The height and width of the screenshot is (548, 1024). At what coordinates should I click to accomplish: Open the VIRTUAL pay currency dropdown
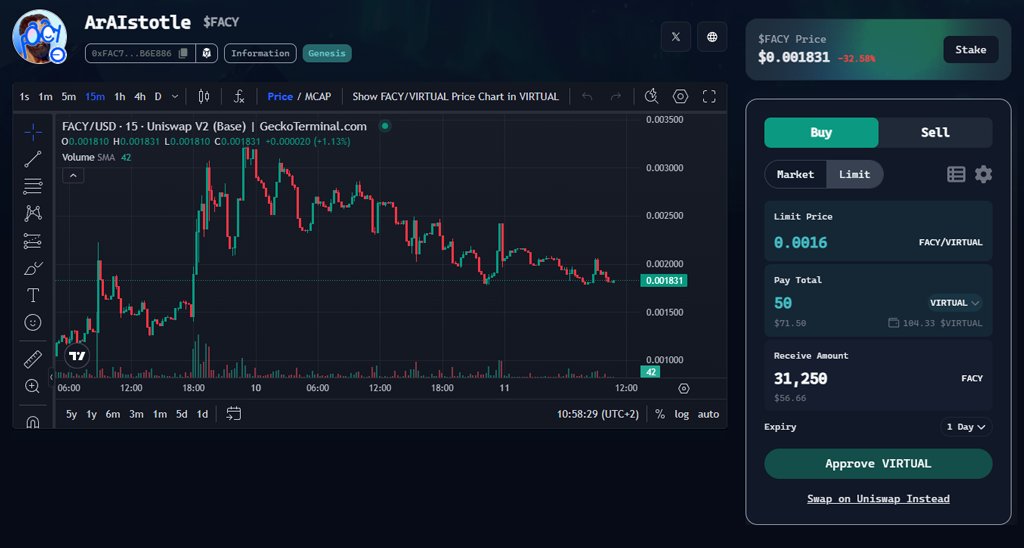[x=955, y=303]
